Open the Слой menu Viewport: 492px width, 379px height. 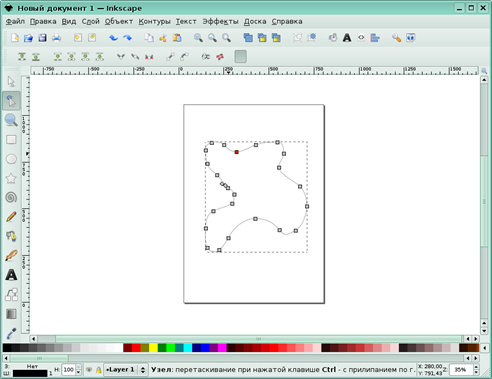click(91, 21)
